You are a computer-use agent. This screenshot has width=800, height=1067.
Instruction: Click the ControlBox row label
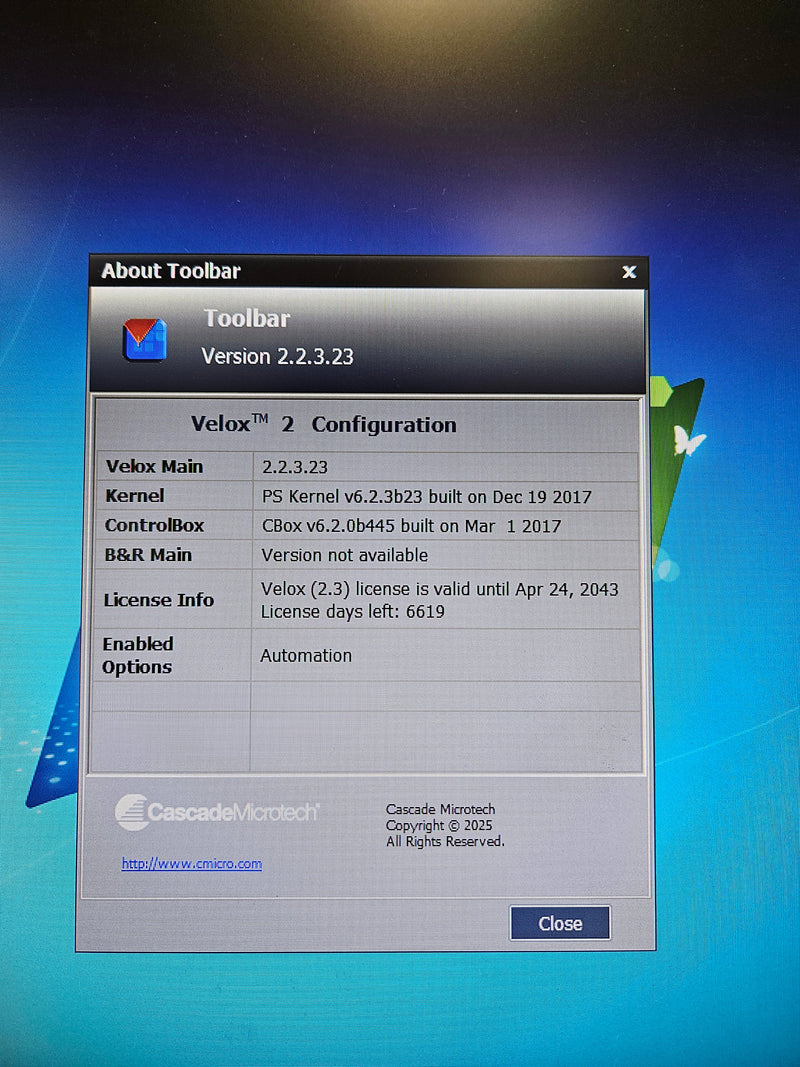[154, 525]
